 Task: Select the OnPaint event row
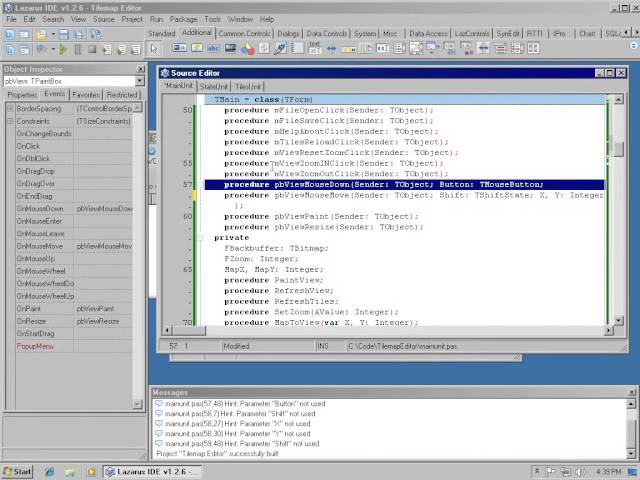pyautogui.click(x=74, y=309)
